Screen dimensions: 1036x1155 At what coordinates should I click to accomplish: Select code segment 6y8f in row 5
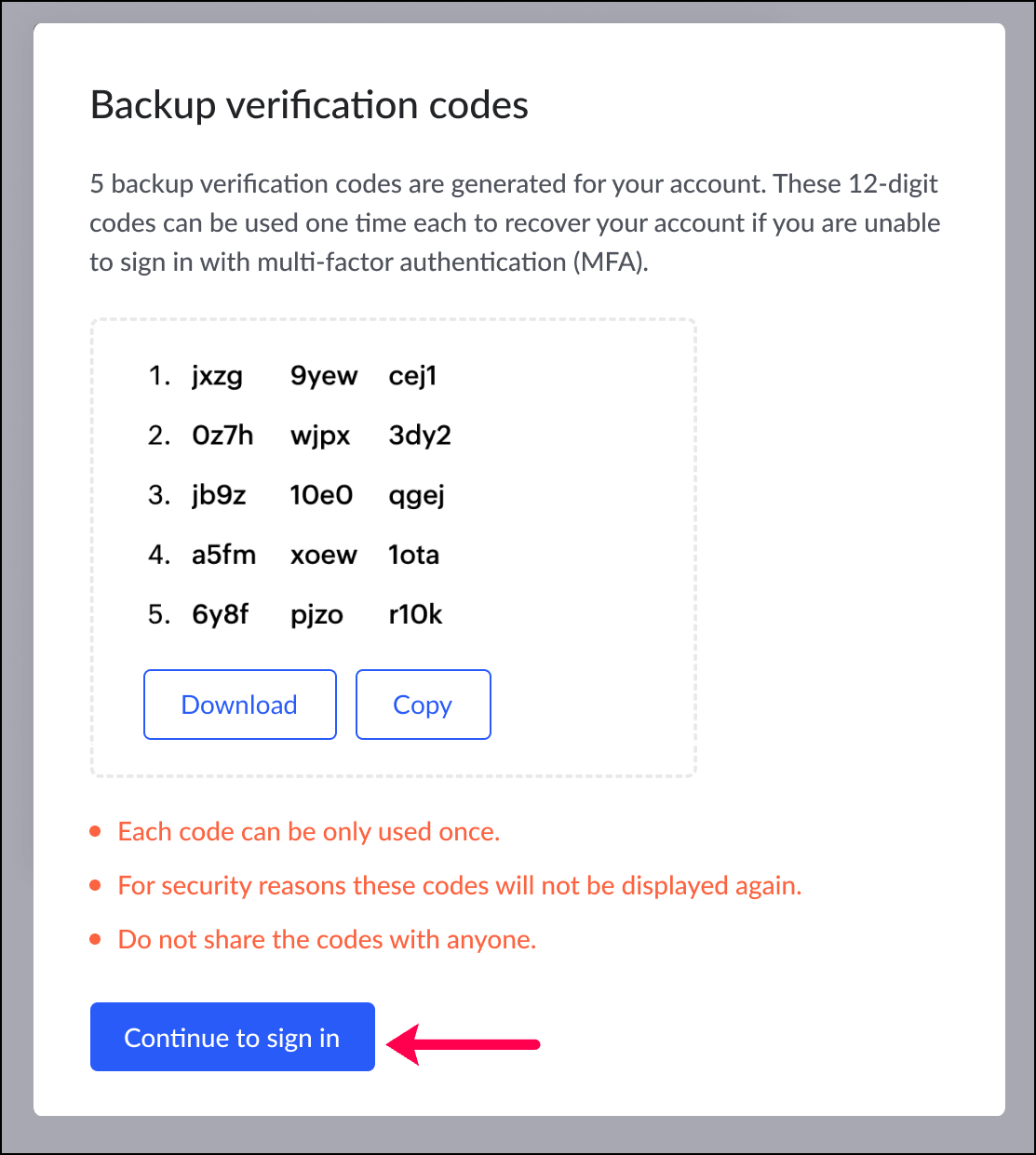(220, 614)
